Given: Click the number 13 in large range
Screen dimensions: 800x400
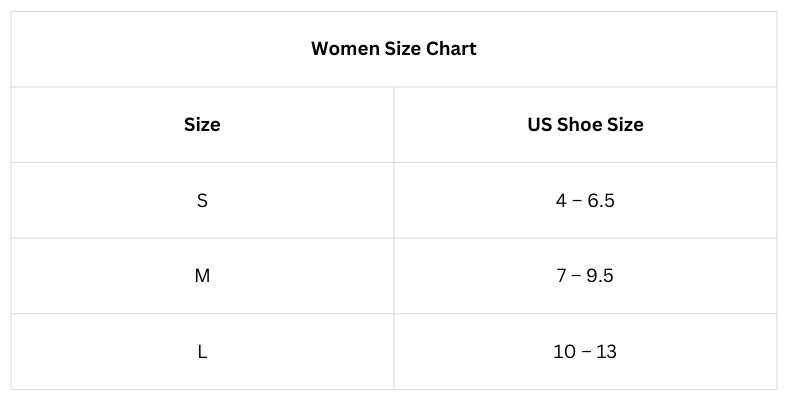Looking at the screenshot, I should (x=606, y=352).
